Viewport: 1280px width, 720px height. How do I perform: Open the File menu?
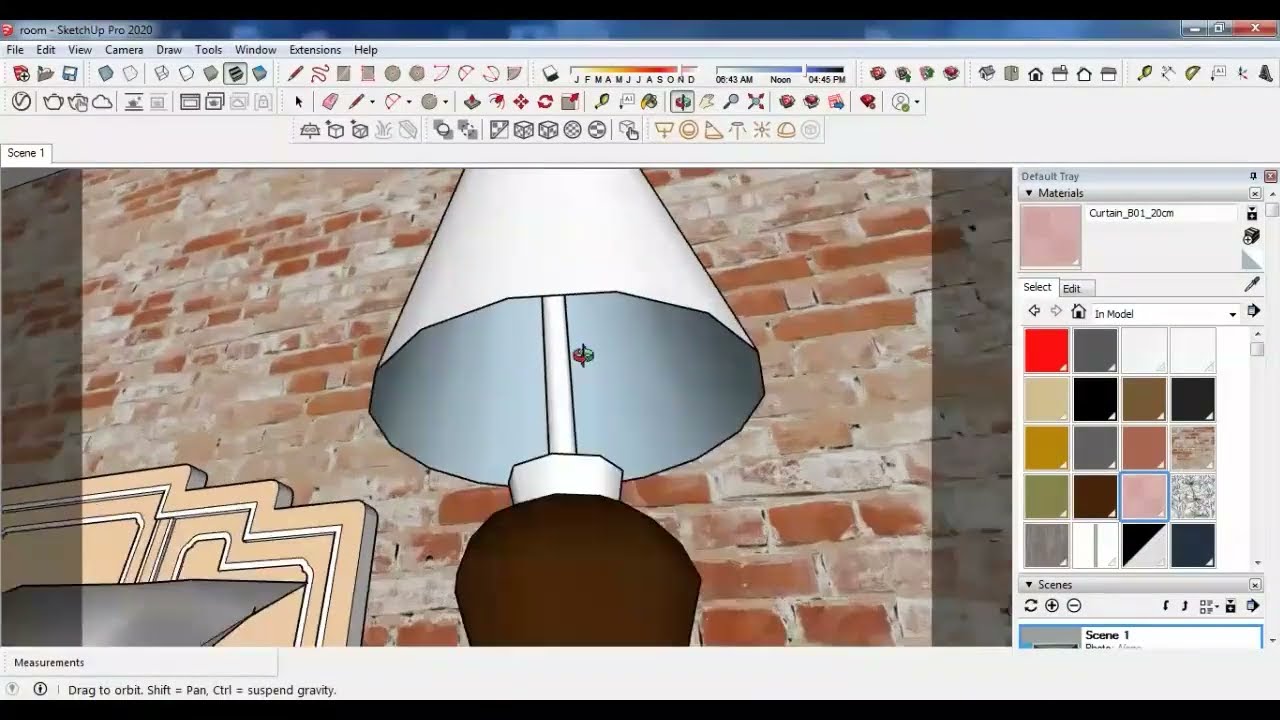click(x=15, y=50)
